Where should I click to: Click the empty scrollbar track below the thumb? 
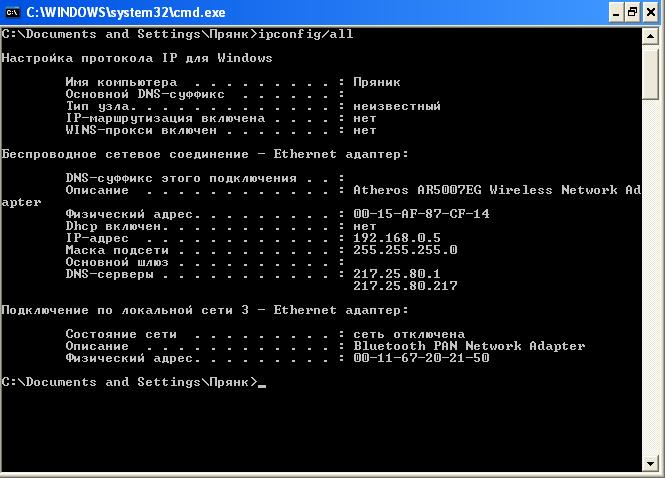(653, 300)
